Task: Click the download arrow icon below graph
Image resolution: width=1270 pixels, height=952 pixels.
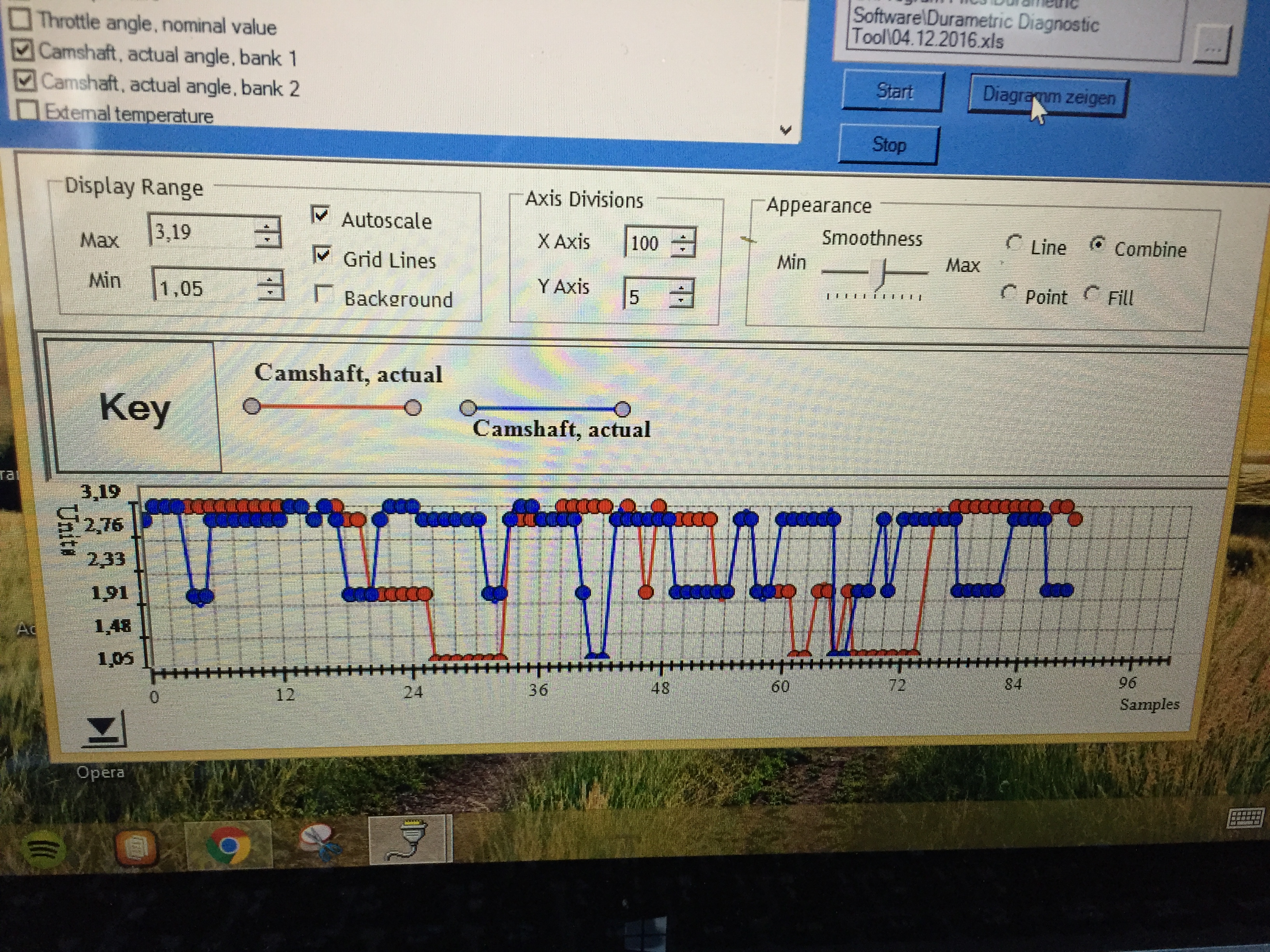Action: tap(104, 730)
